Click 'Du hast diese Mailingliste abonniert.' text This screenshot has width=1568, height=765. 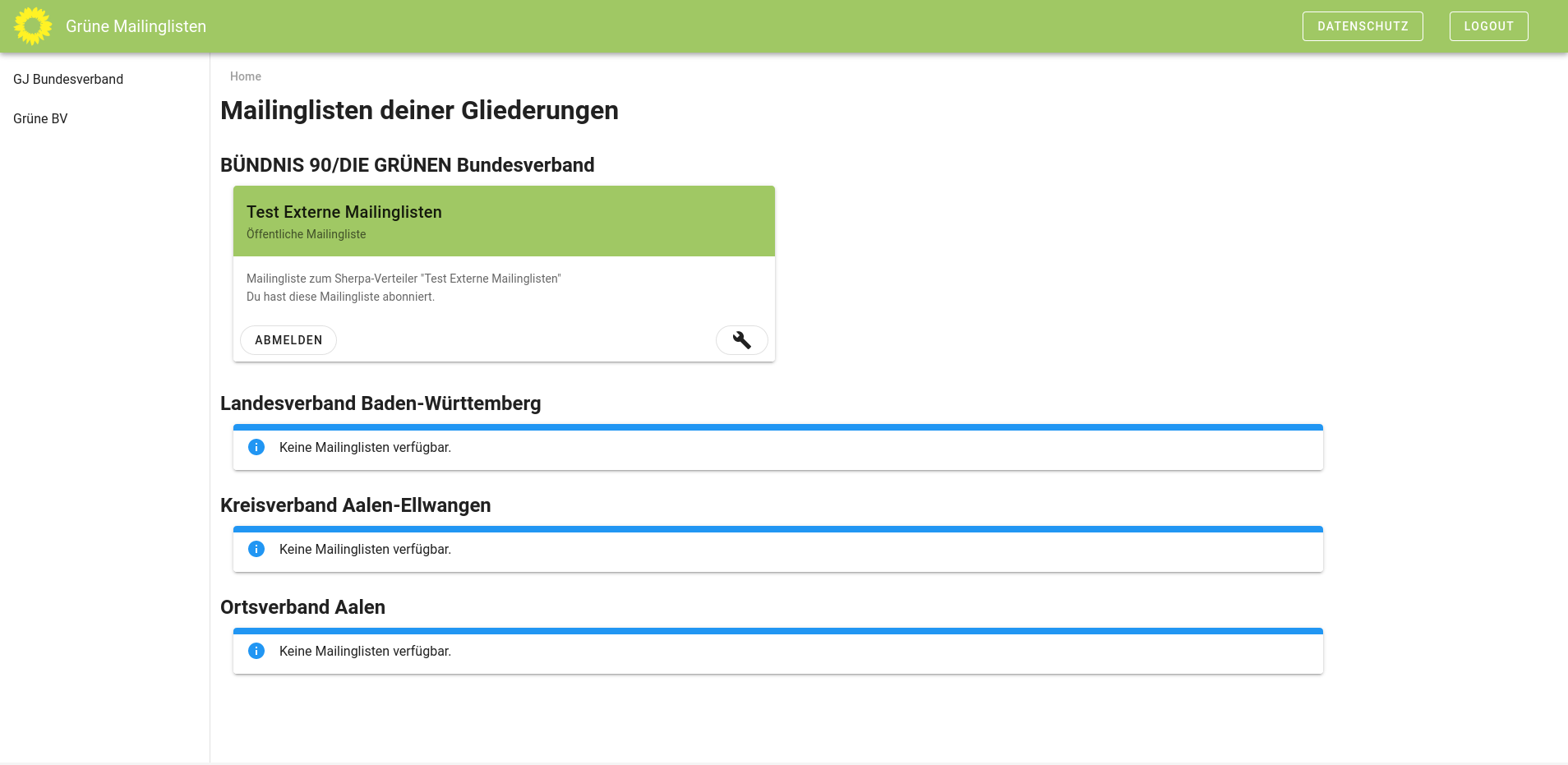point(340,297)
